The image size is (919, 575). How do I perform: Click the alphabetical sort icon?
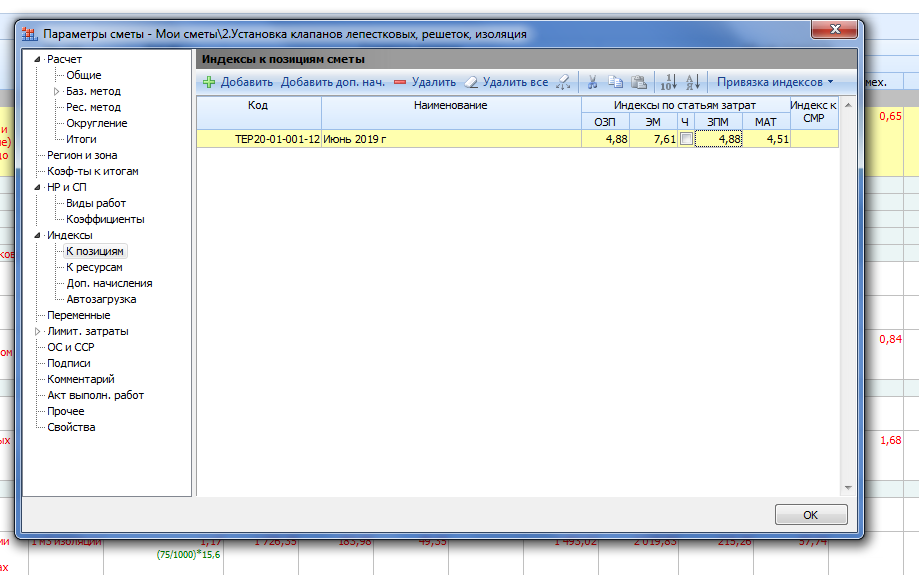692,82
